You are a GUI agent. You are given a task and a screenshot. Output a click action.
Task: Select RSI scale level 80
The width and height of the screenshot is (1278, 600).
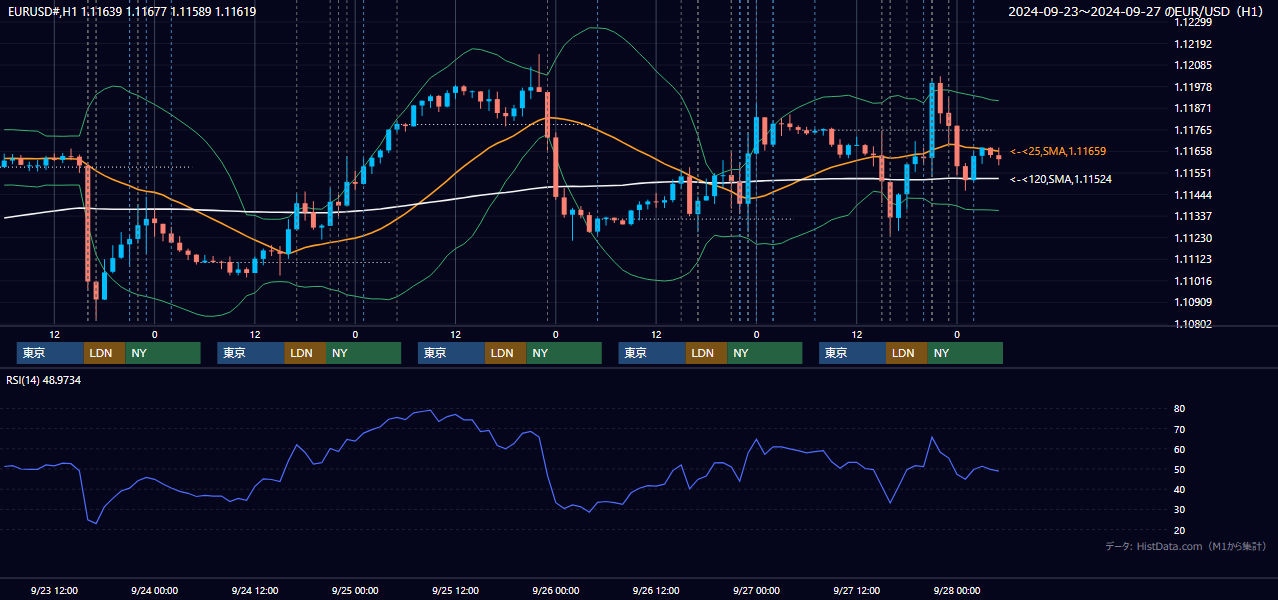tap(1180, 409)
